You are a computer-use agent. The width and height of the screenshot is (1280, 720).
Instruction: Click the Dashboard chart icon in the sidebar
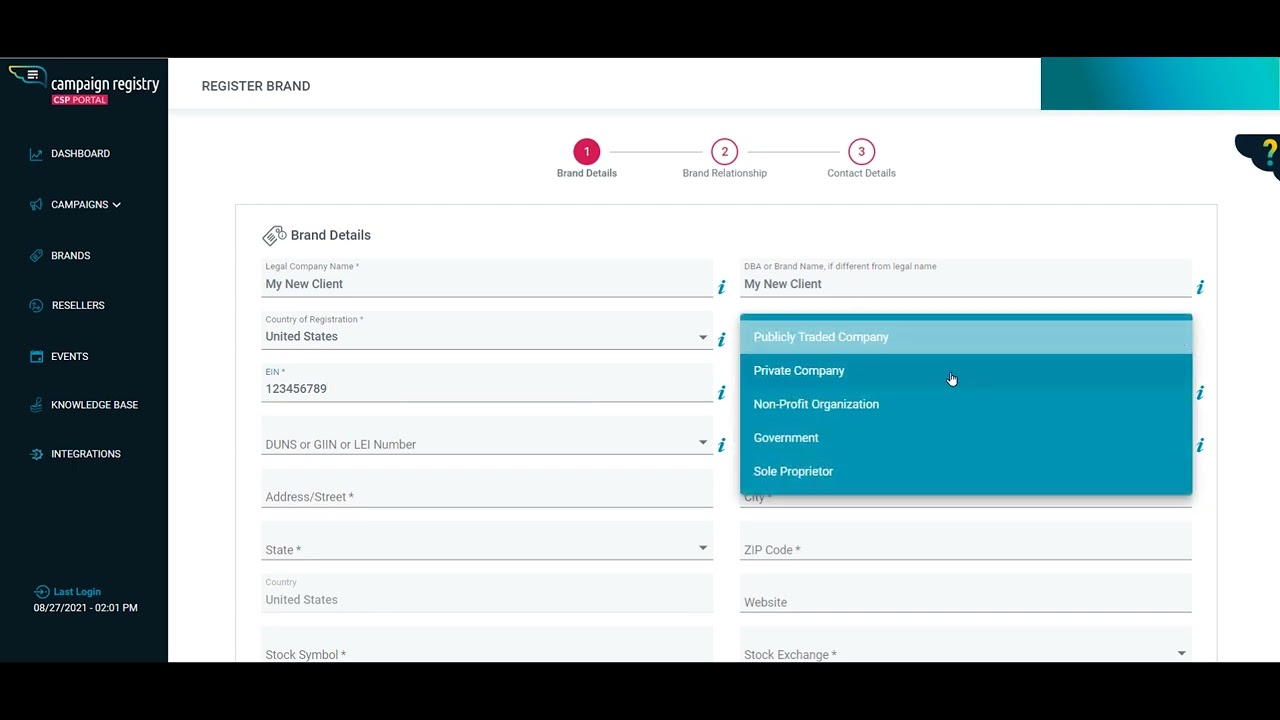(36, 154)
